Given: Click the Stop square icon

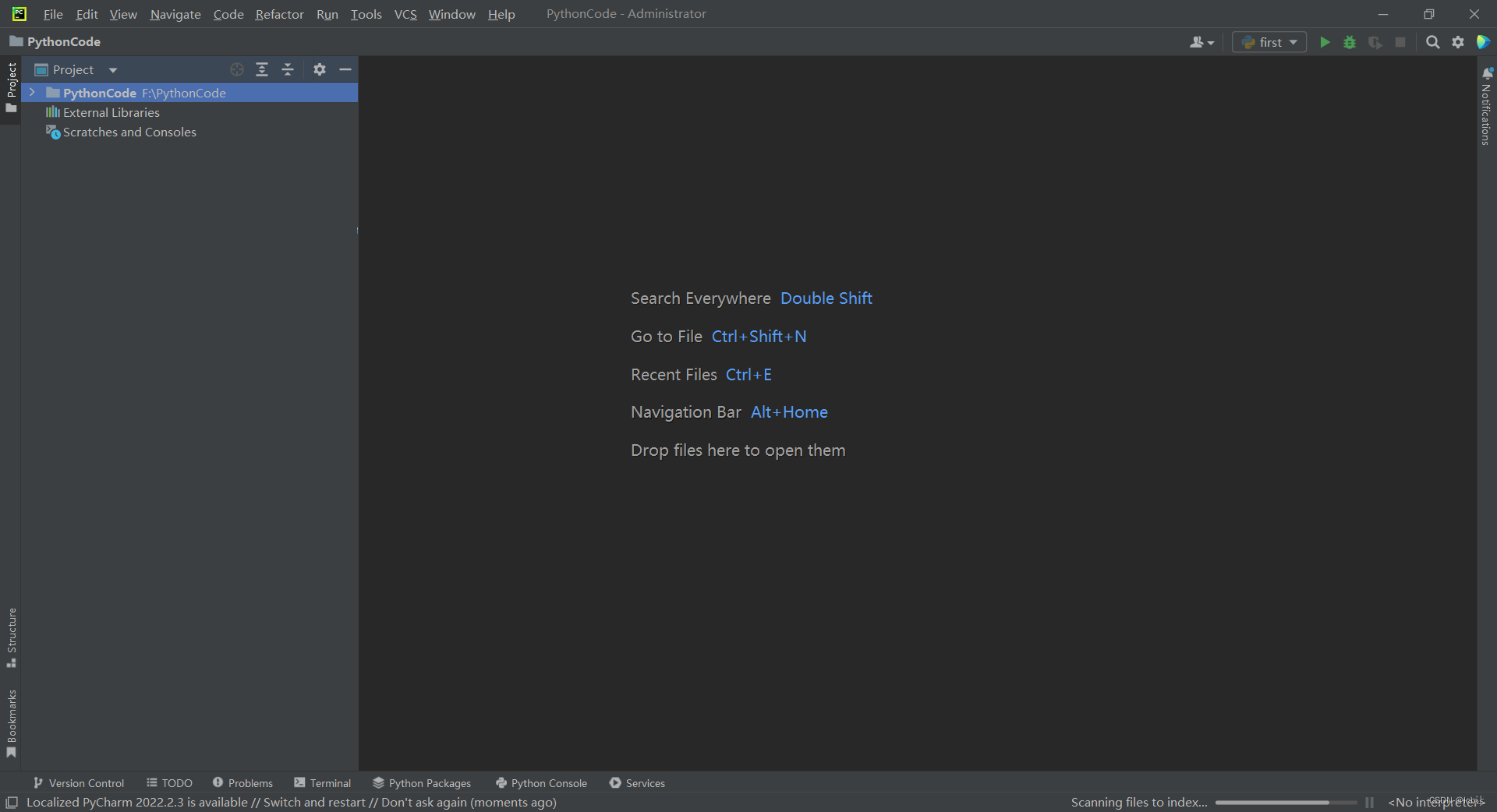Looking at the screenshot, I should pos(1400,42).
